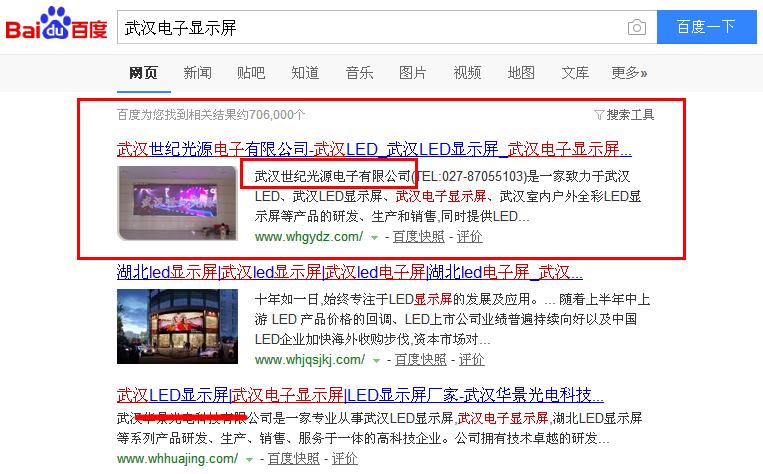Click the LED screen thumbnail of first result
Screen dimensions: 763x474
coord(177,203)
